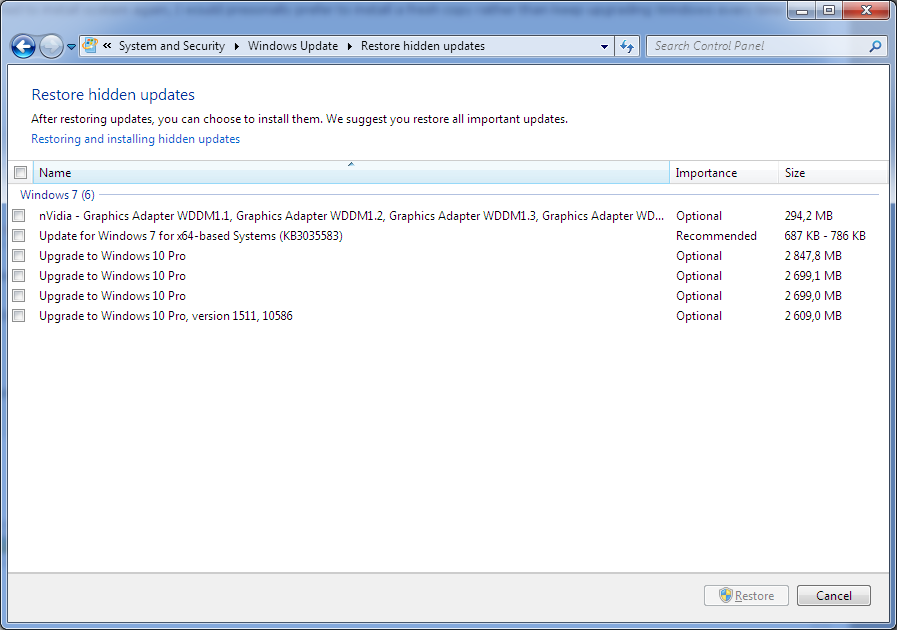897x630 pixels.
Task: Collapse the Windows 7 (6) group
Action: coord(57,195)
